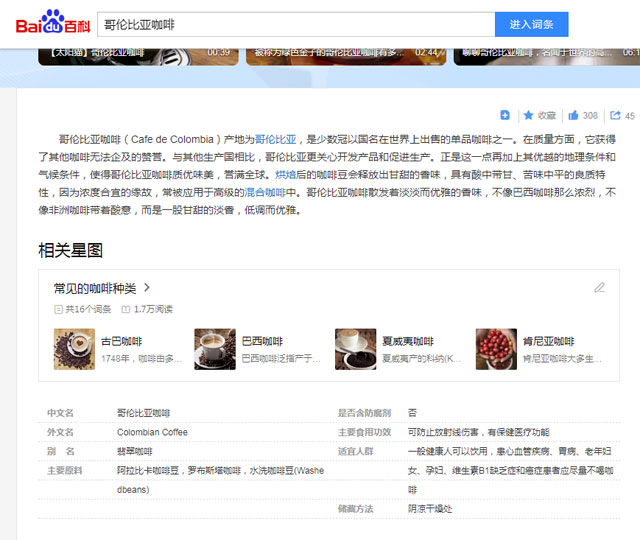This screenshot has height=540, width=640.
Task: Click the 主要原料 label
Action: coord(64,471)
